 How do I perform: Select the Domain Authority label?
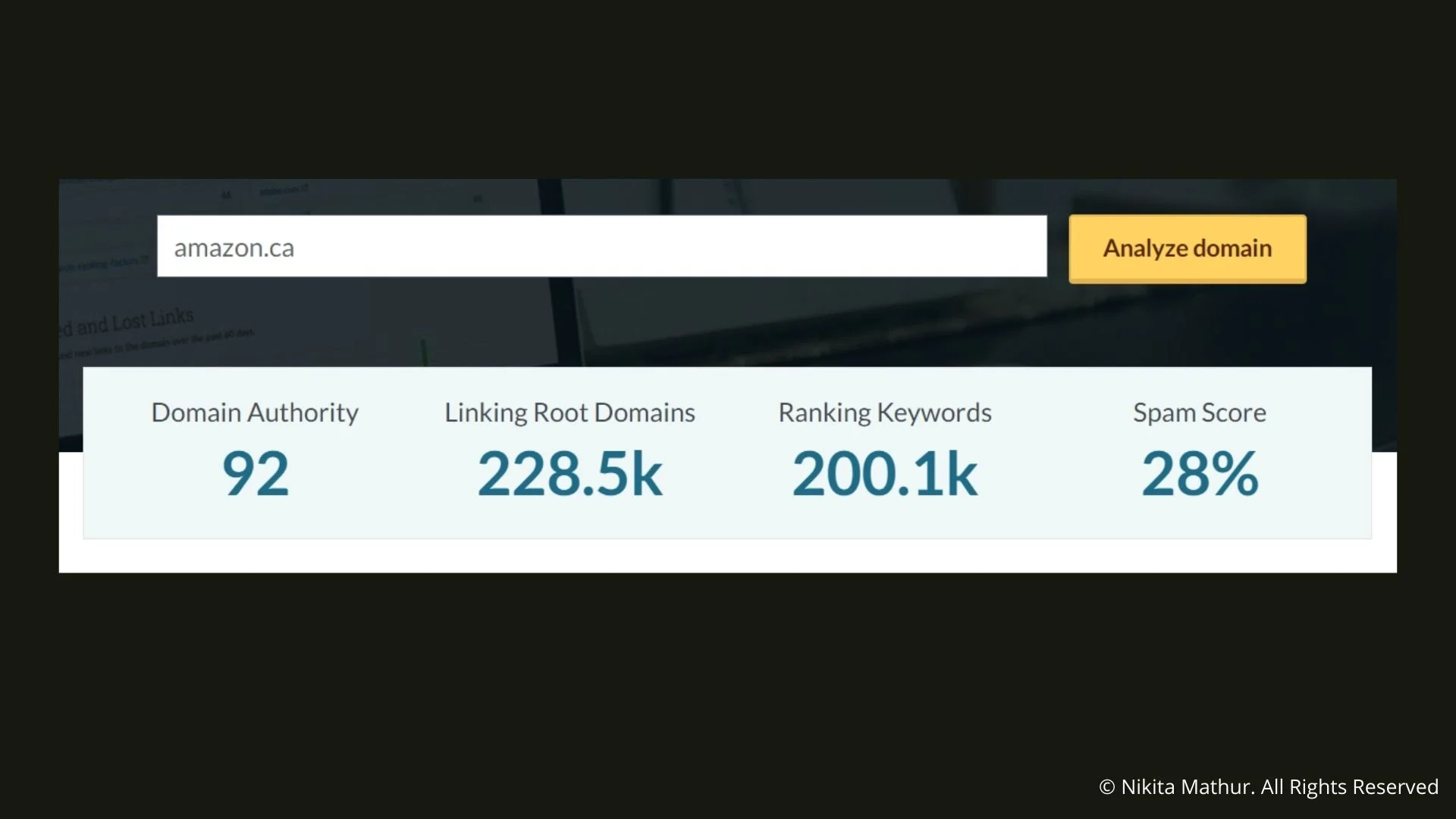pyautogui.click(x=255, y=413)
